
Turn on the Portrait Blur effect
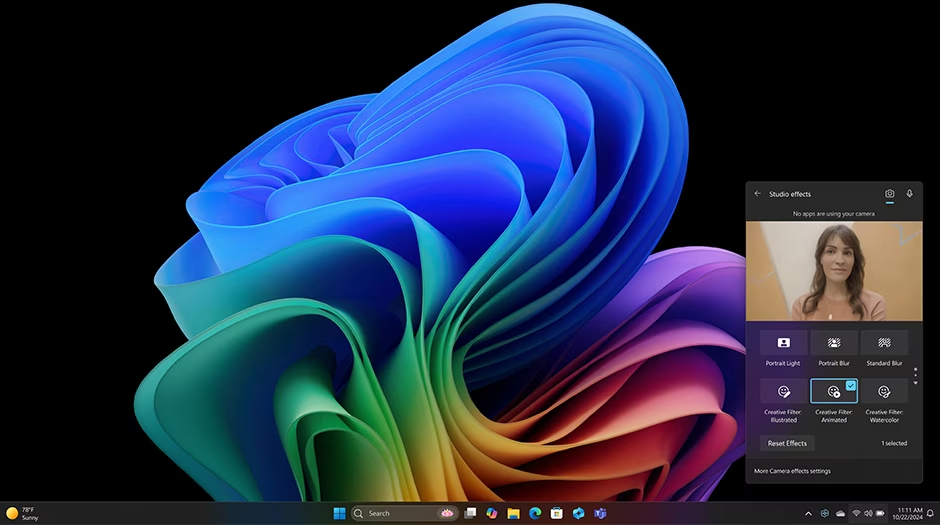click(834, 343)
